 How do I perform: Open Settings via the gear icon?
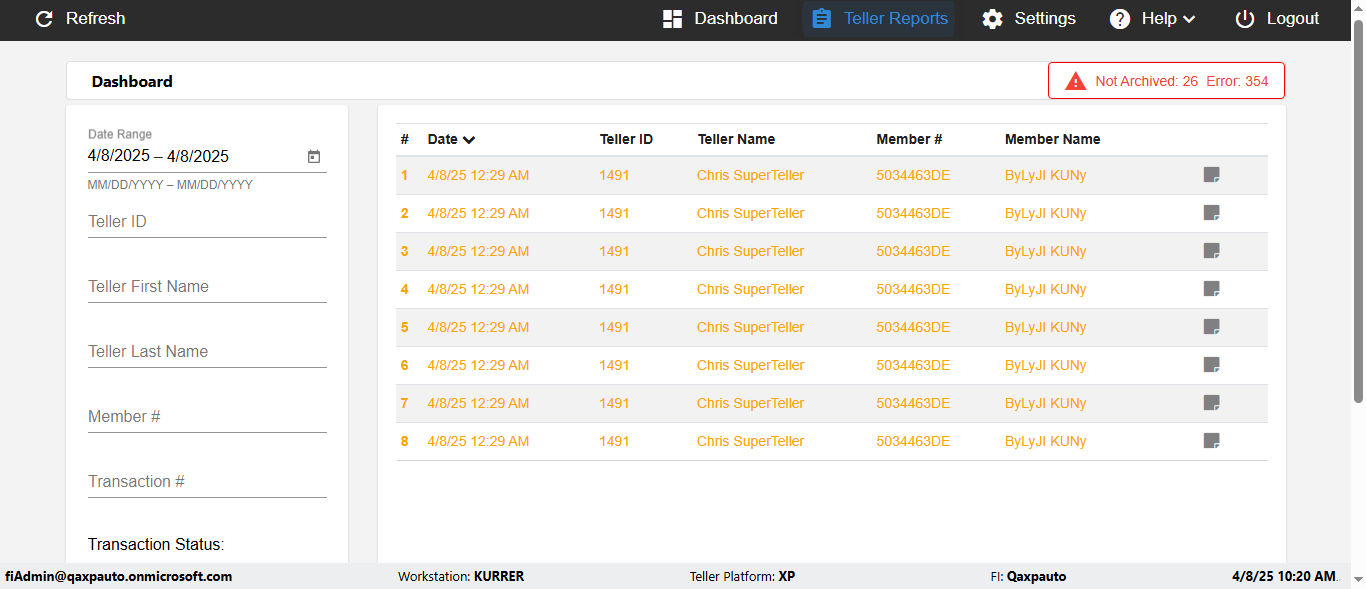(x=992, y=19)
